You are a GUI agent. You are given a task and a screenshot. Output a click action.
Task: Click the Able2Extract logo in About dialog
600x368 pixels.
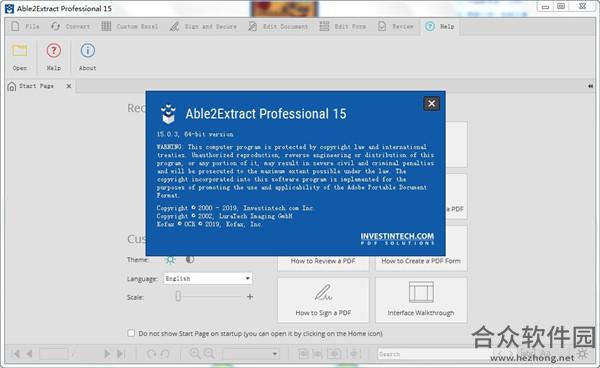pos(168,114)
